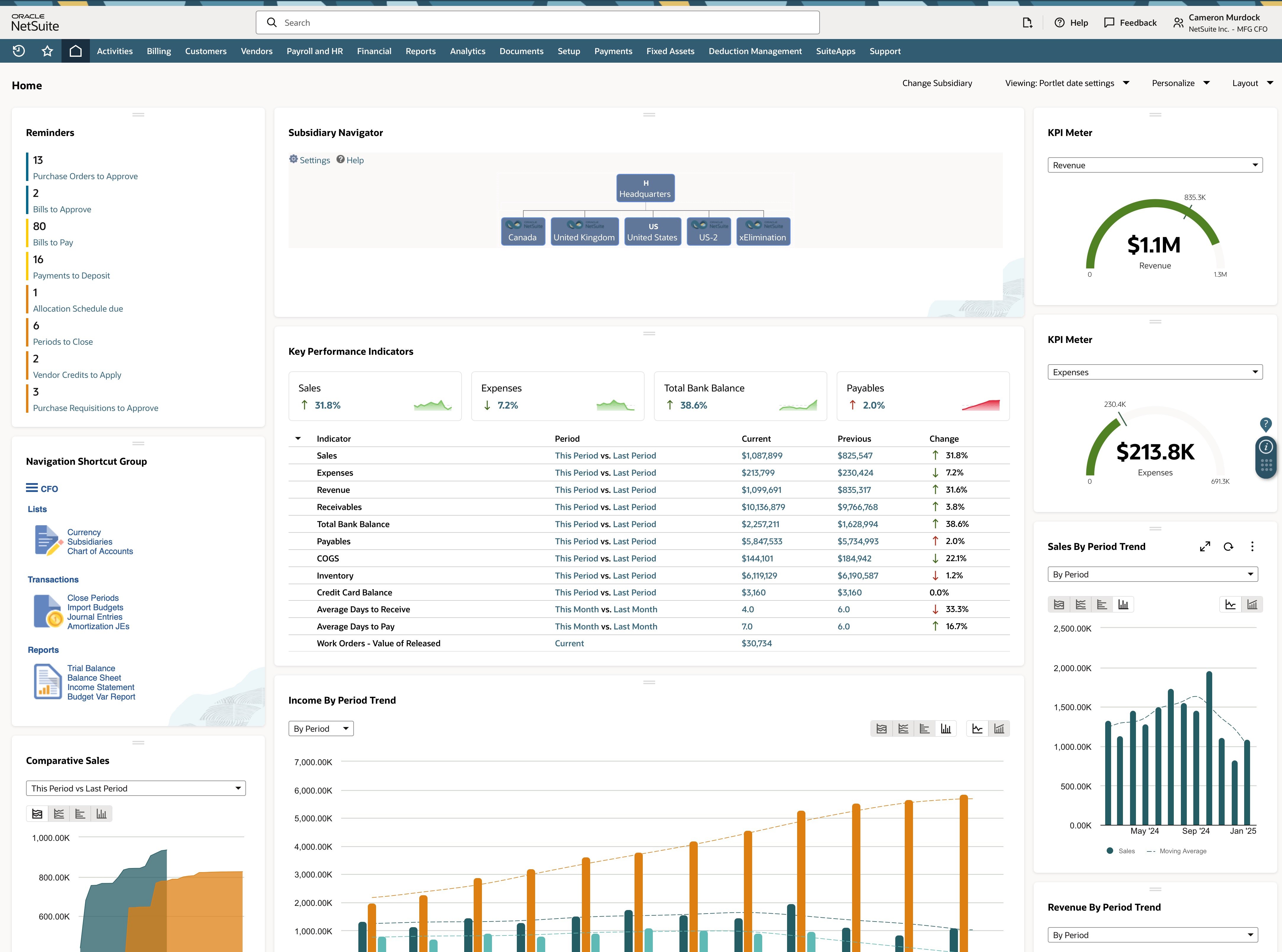
Task: Refresh the Sales By Period Trend portlet
Action: [x=1228, y=546]
